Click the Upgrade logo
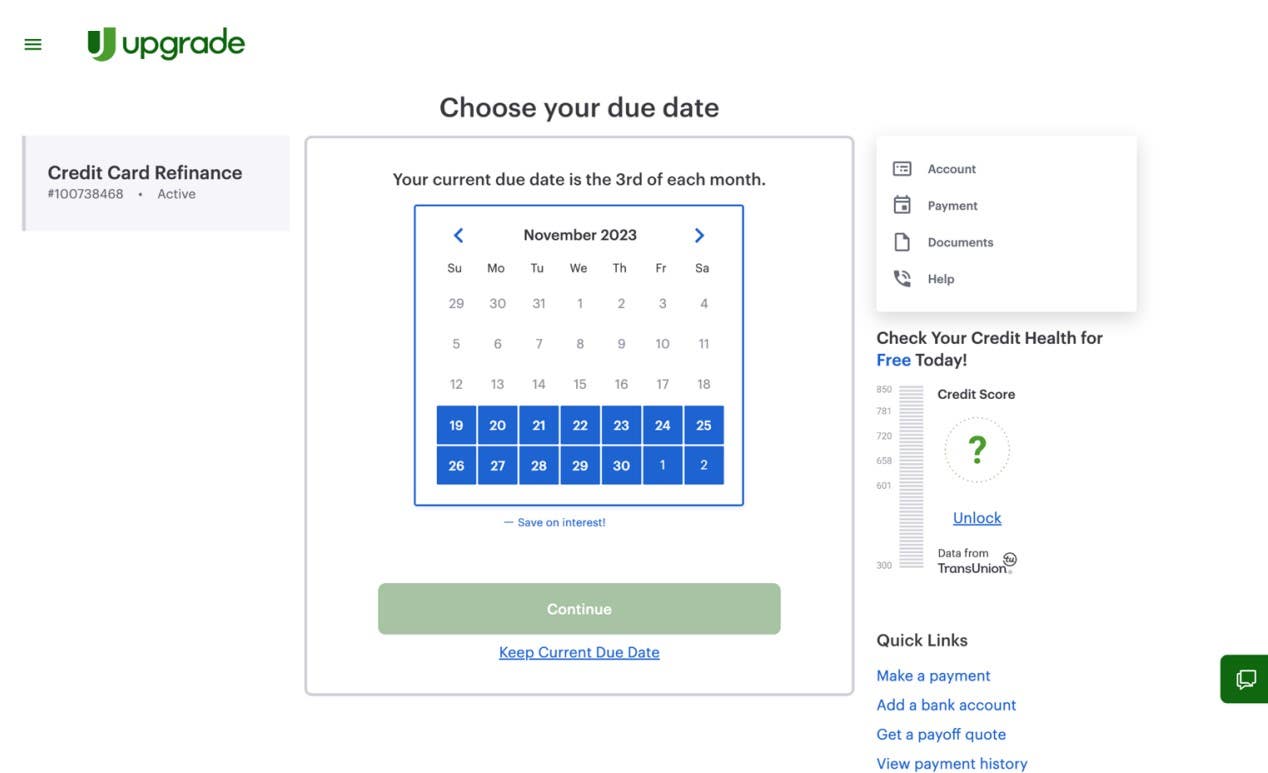 coord(166,44)
